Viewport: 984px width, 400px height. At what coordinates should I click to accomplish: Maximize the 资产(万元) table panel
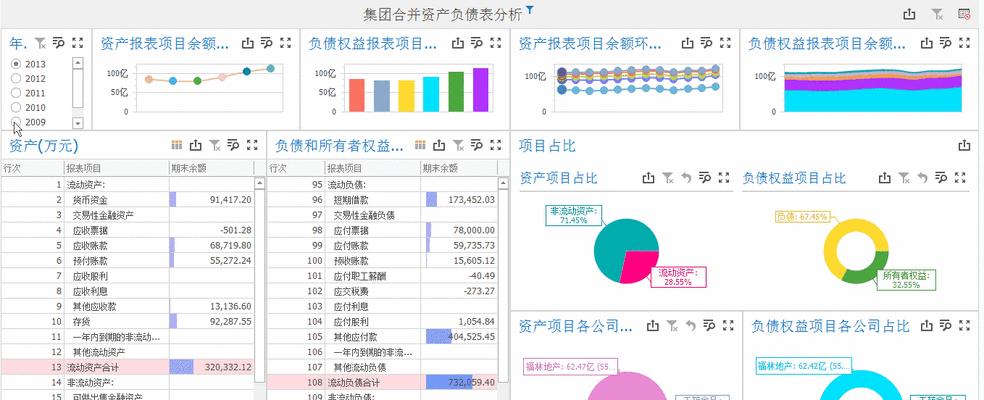(x=252, y=145)
